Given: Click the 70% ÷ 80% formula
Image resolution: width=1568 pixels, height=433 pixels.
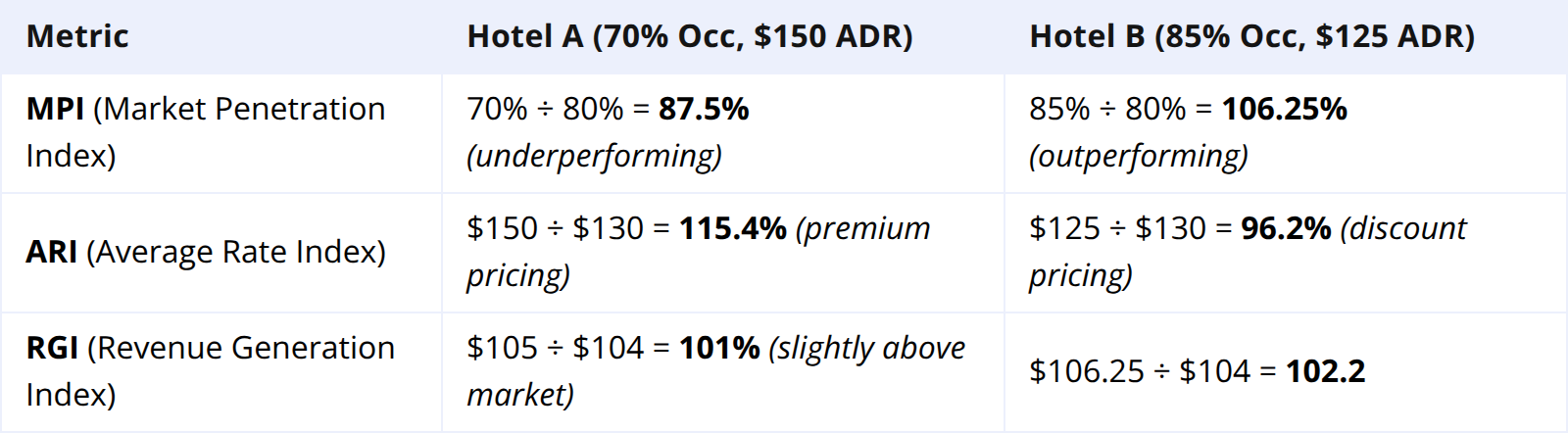Looking at the screenshot, I should point(545,109).
